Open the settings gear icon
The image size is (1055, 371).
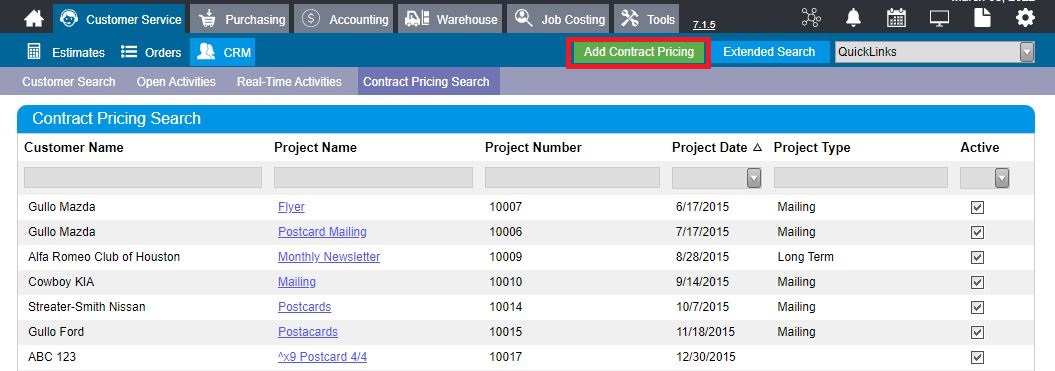pyautogui.click(x=1025, y=18)
